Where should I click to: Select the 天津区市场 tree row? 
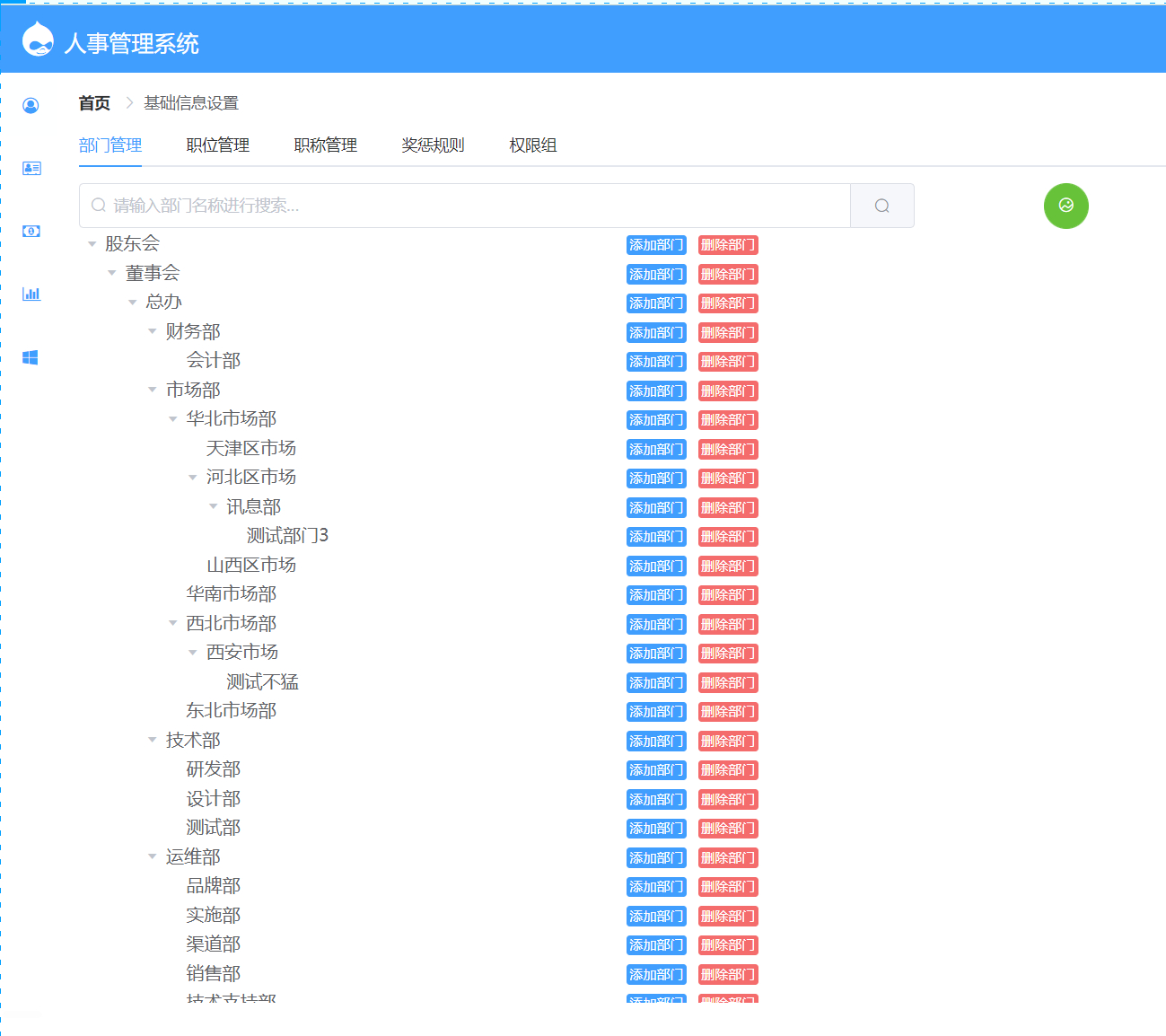coord(251,448)
